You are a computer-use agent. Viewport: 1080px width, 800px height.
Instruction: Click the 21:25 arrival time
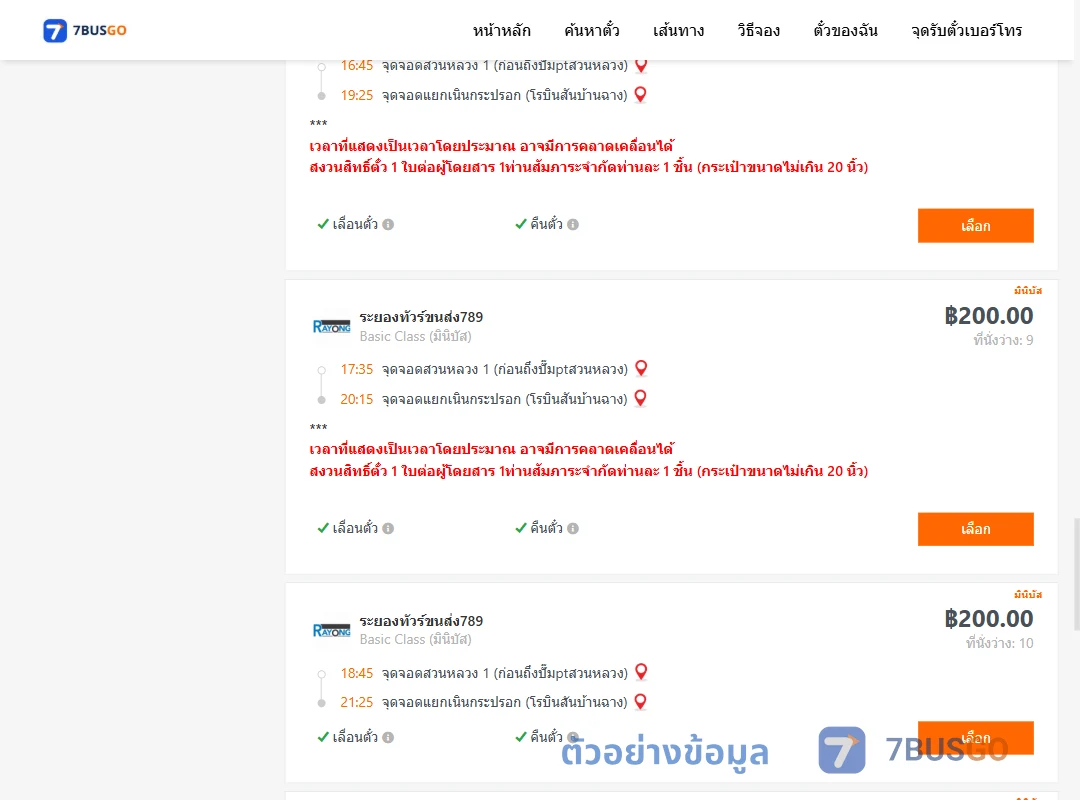tap(356, 702)
